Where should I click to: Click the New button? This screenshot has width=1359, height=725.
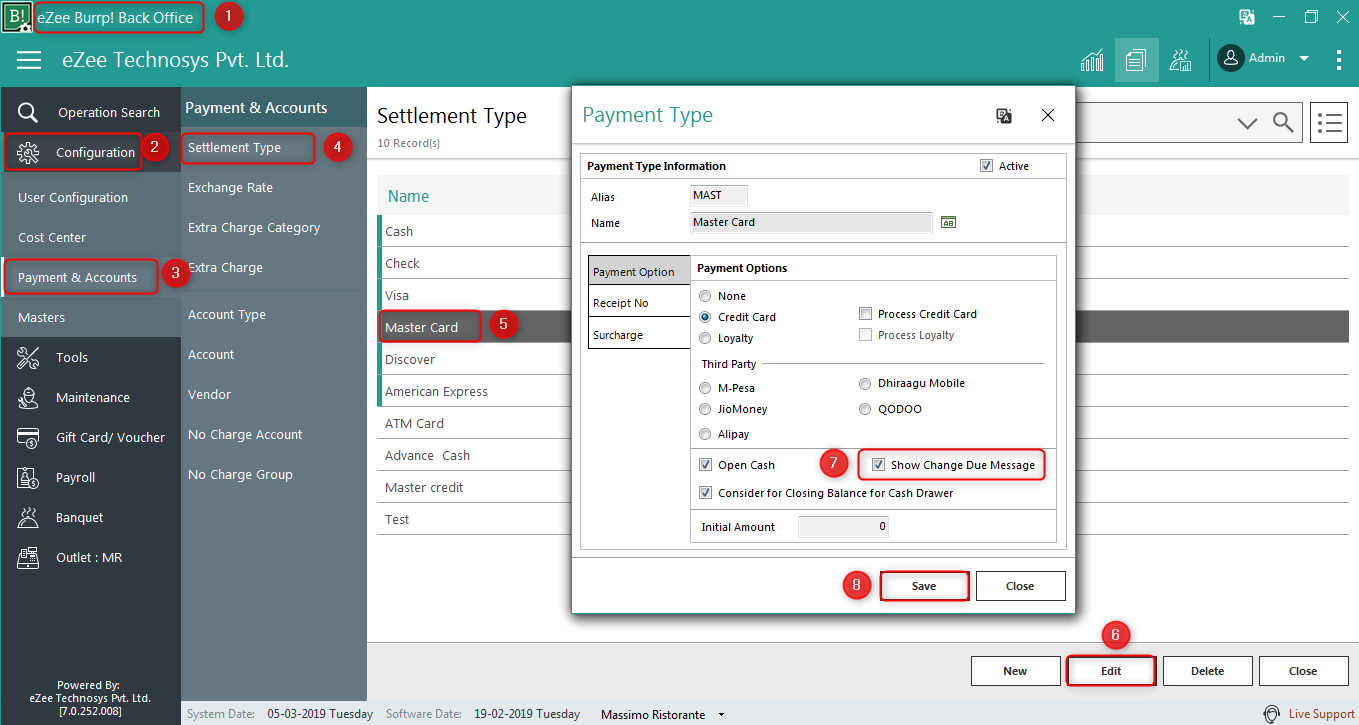[1015, 671]
